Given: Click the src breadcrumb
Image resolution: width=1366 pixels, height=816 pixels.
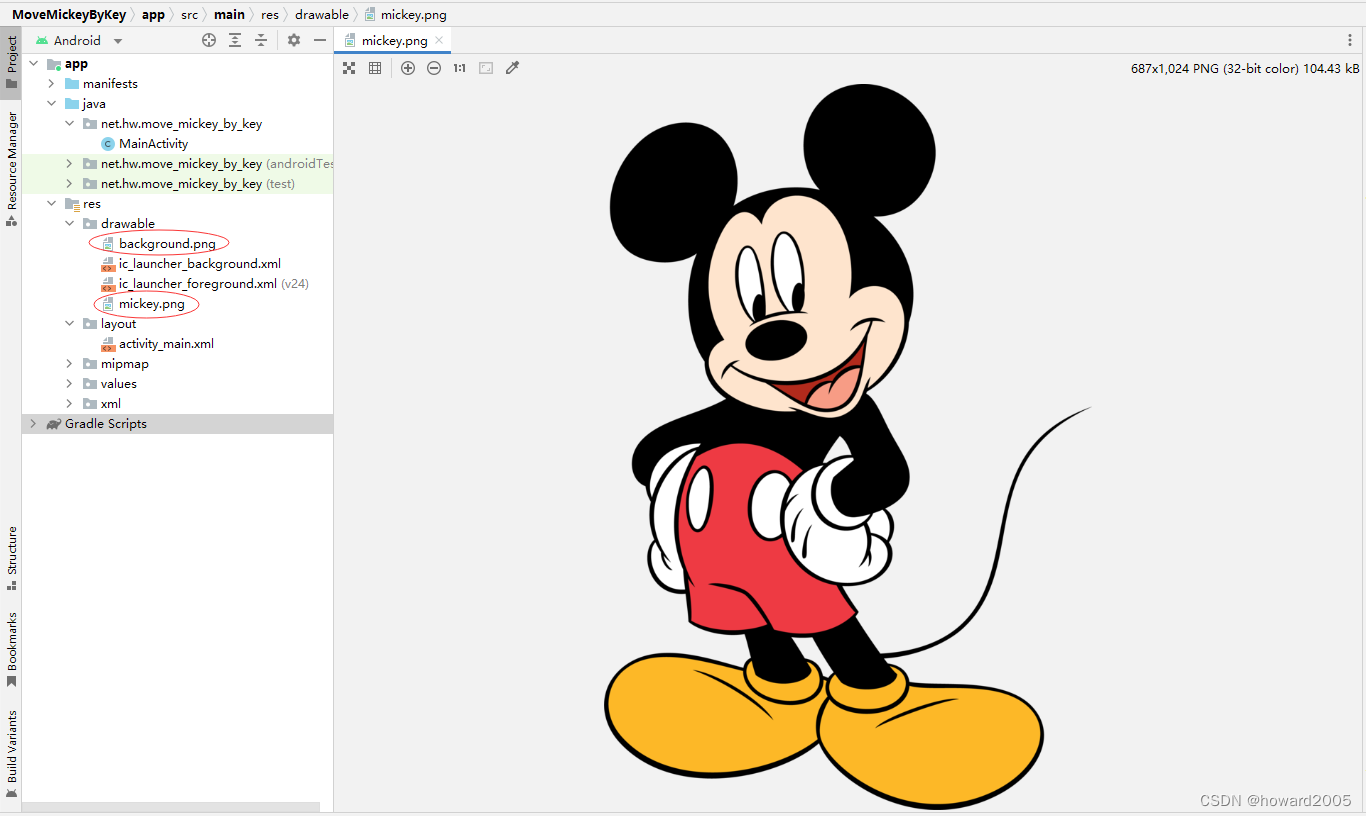Looking at the screenshot, I should [190, 14].
